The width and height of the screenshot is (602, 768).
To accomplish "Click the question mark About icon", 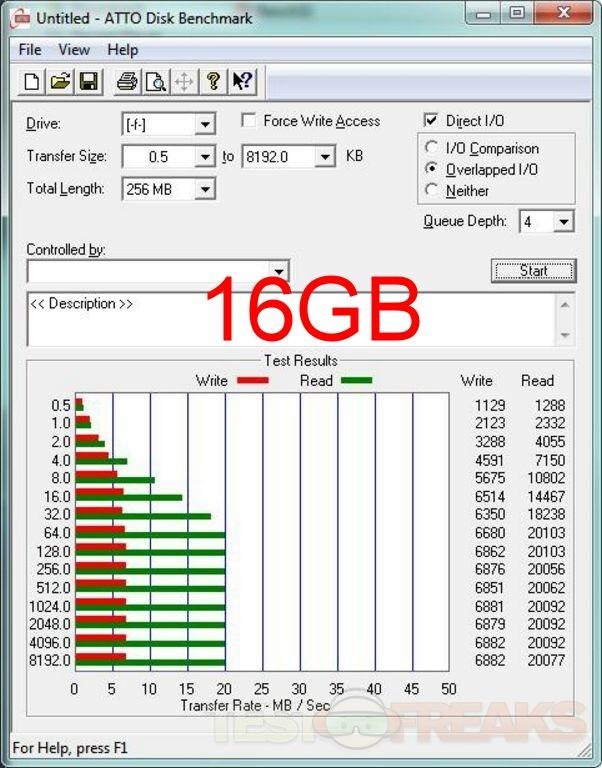I will coord(212,82).
